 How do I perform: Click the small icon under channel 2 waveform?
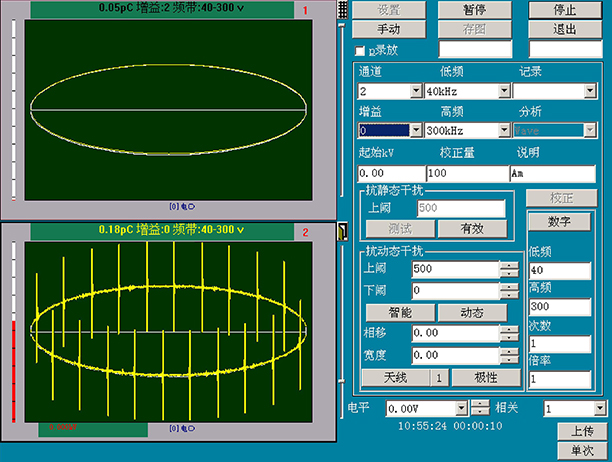point(182,428)
